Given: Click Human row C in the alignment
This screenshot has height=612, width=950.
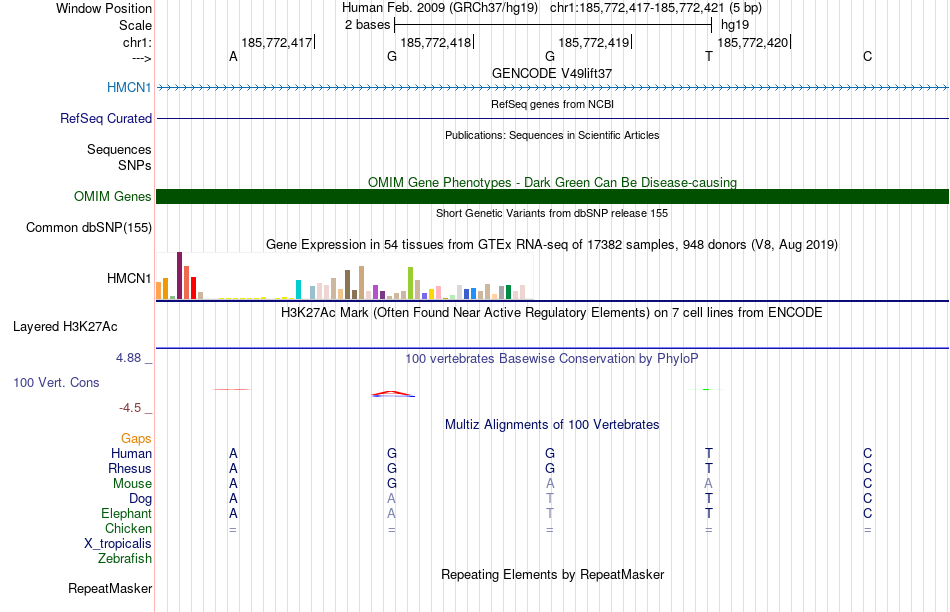Looking at the screenshot, I should click(x=868, y=453).
